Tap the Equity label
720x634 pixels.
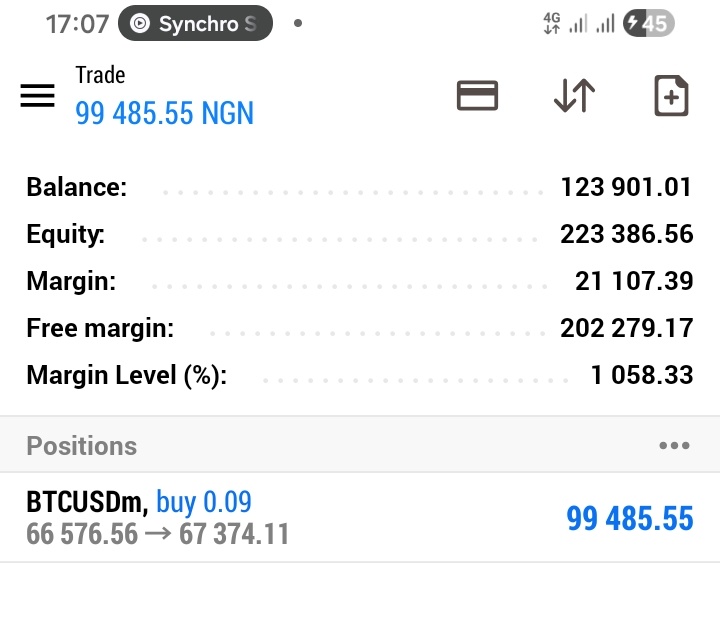point(66,235)
